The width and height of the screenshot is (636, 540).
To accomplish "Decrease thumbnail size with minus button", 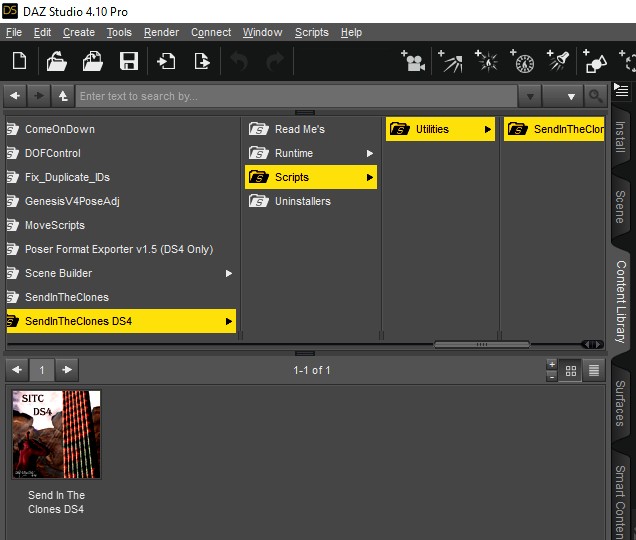I will click(x=552, y=376).
